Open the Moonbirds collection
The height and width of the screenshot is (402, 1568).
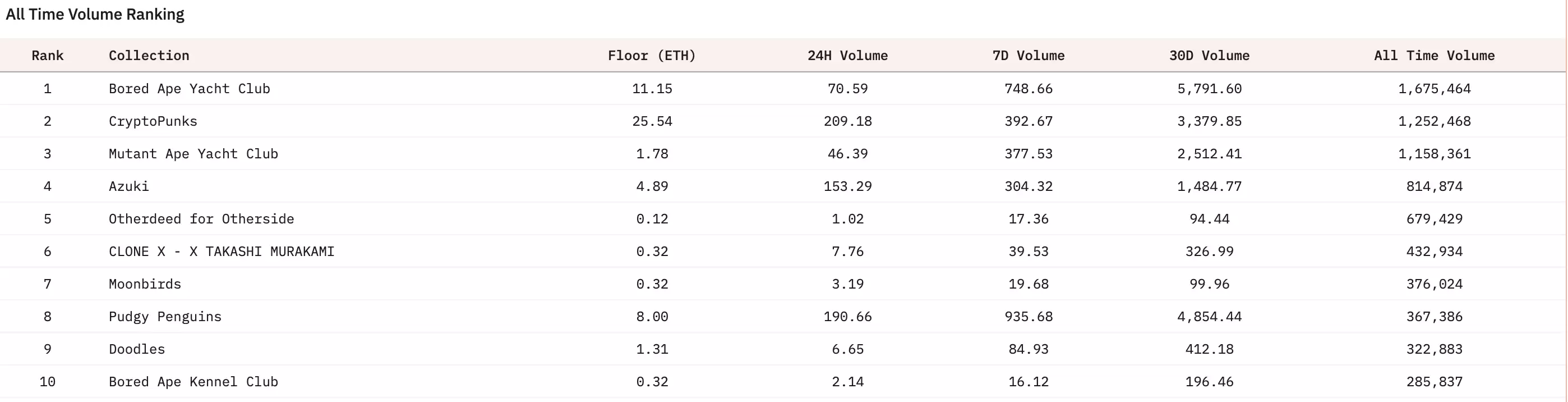coord(145,284)
